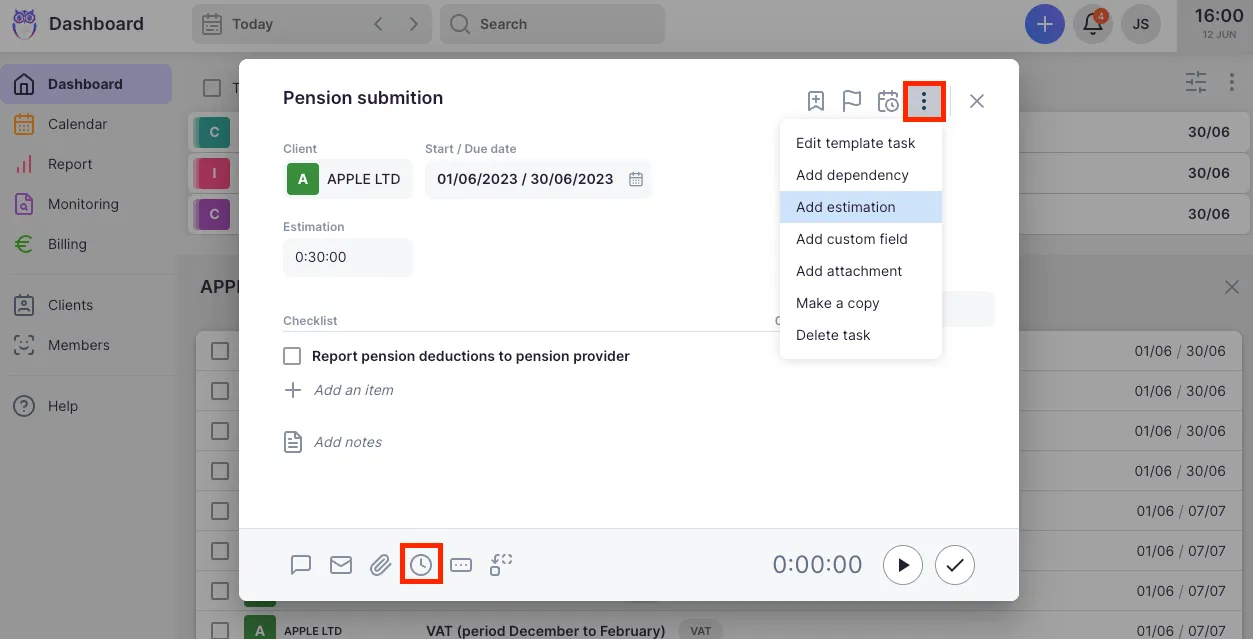Open notifications with the bell icon

click(1092, 23)
